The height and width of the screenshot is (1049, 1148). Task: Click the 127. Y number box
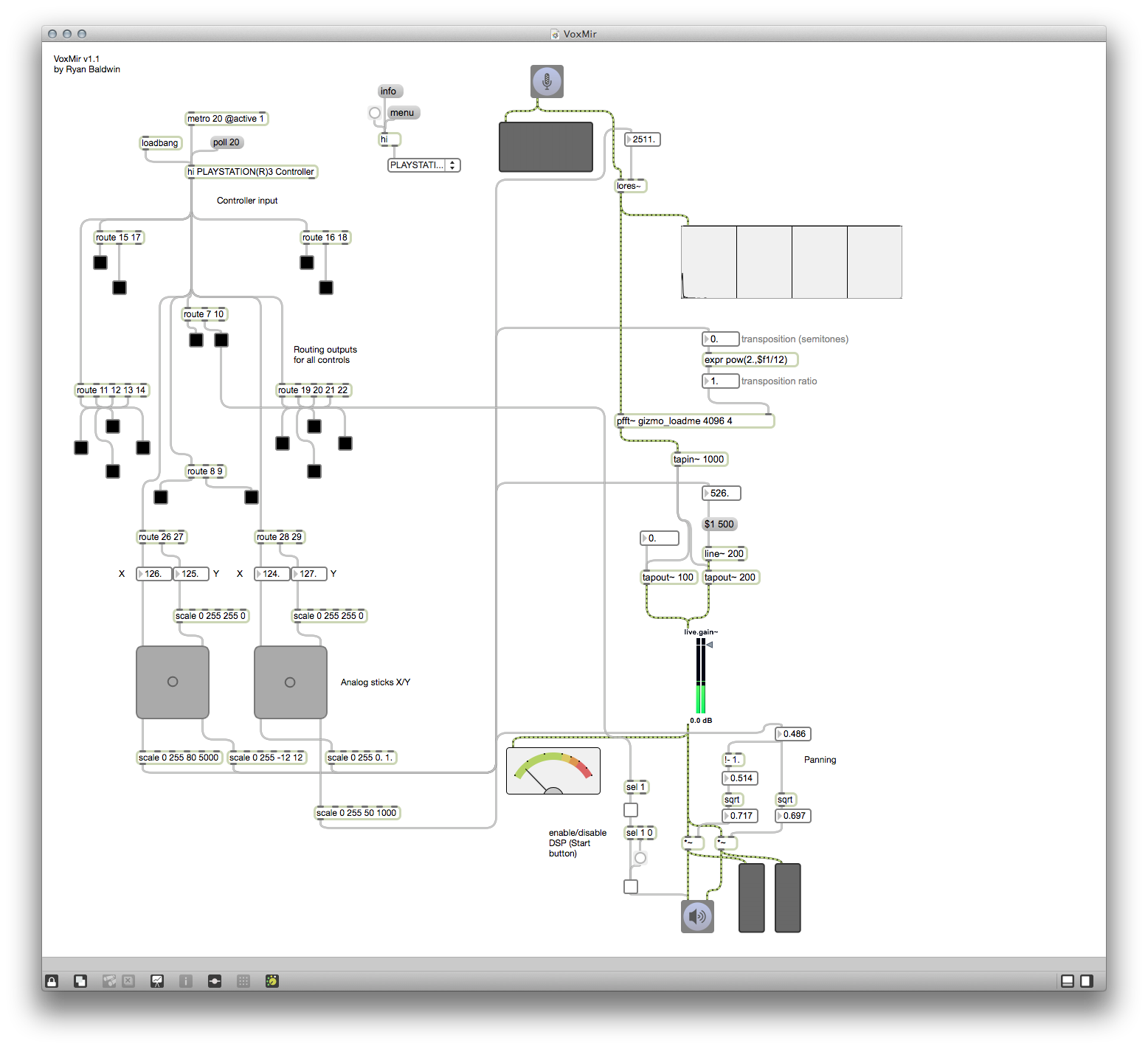tap(309, 574)
